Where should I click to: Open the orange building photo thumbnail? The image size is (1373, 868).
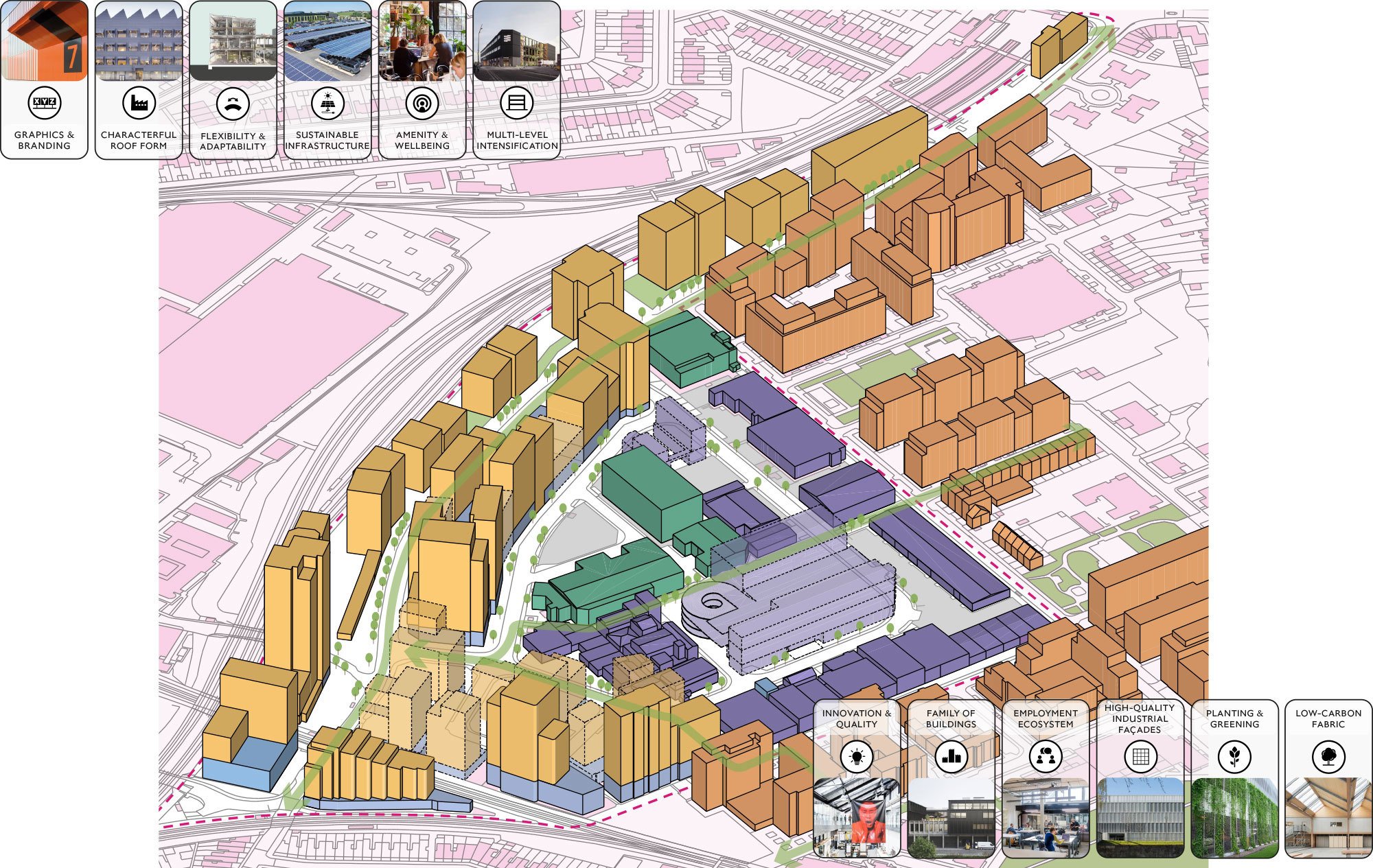[x=45, y=41]
